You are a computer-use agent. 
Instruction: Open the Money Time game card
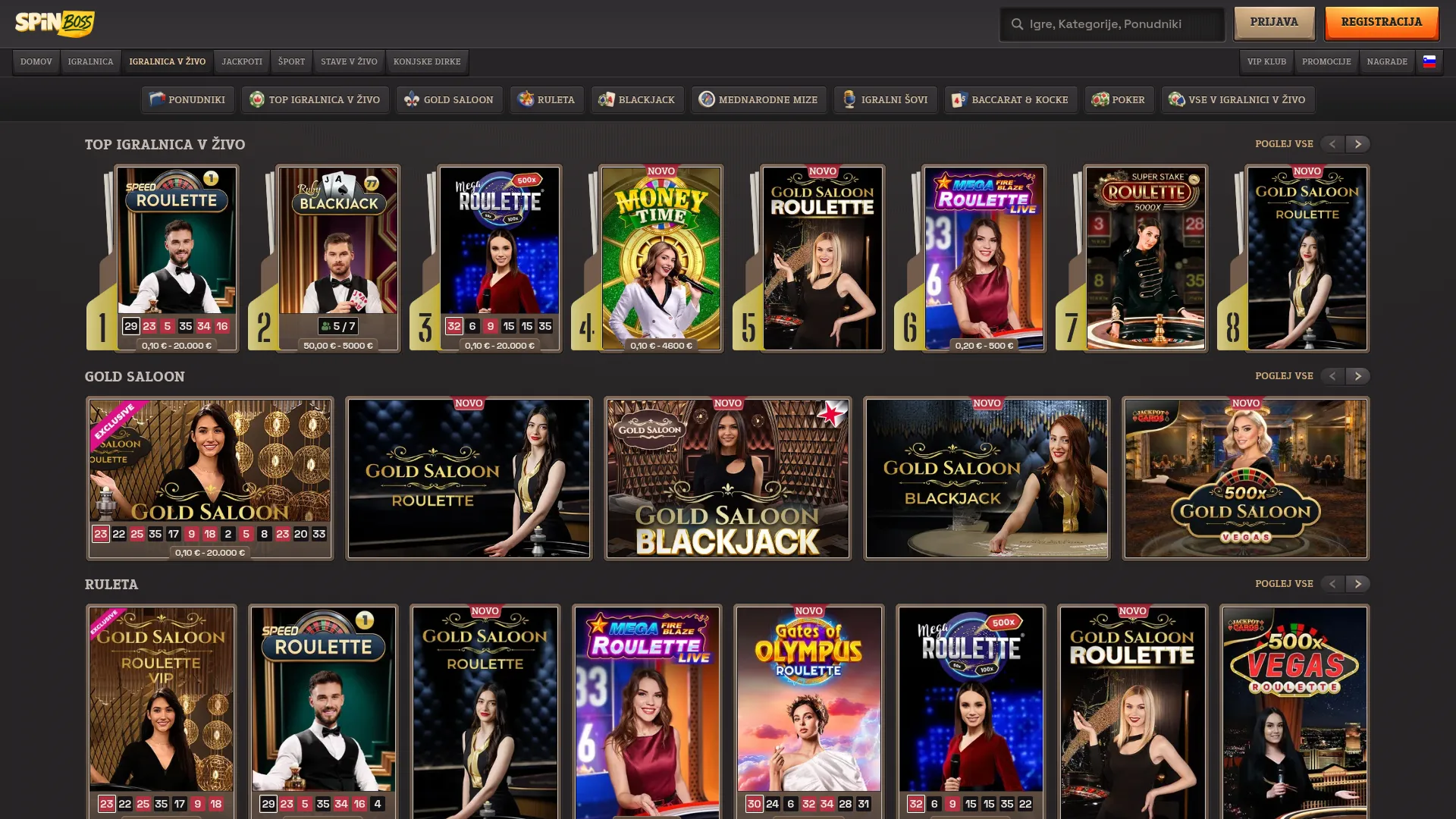point(661,258)
